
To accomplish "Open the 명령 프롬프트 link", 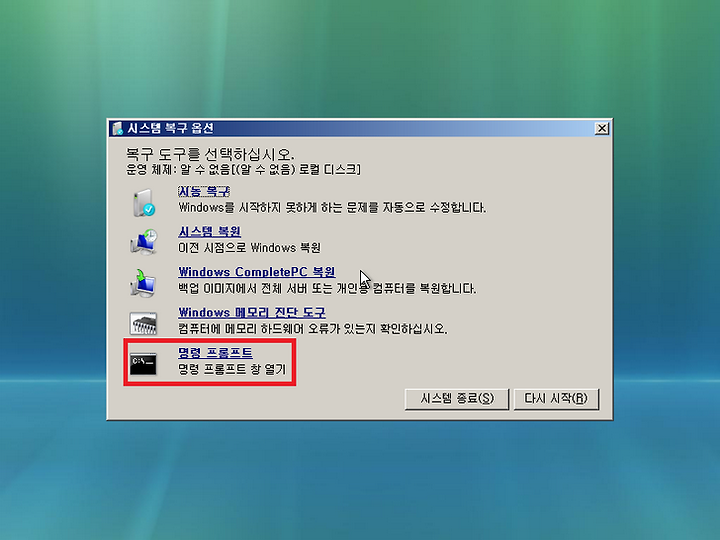I will tap(215, 353).
